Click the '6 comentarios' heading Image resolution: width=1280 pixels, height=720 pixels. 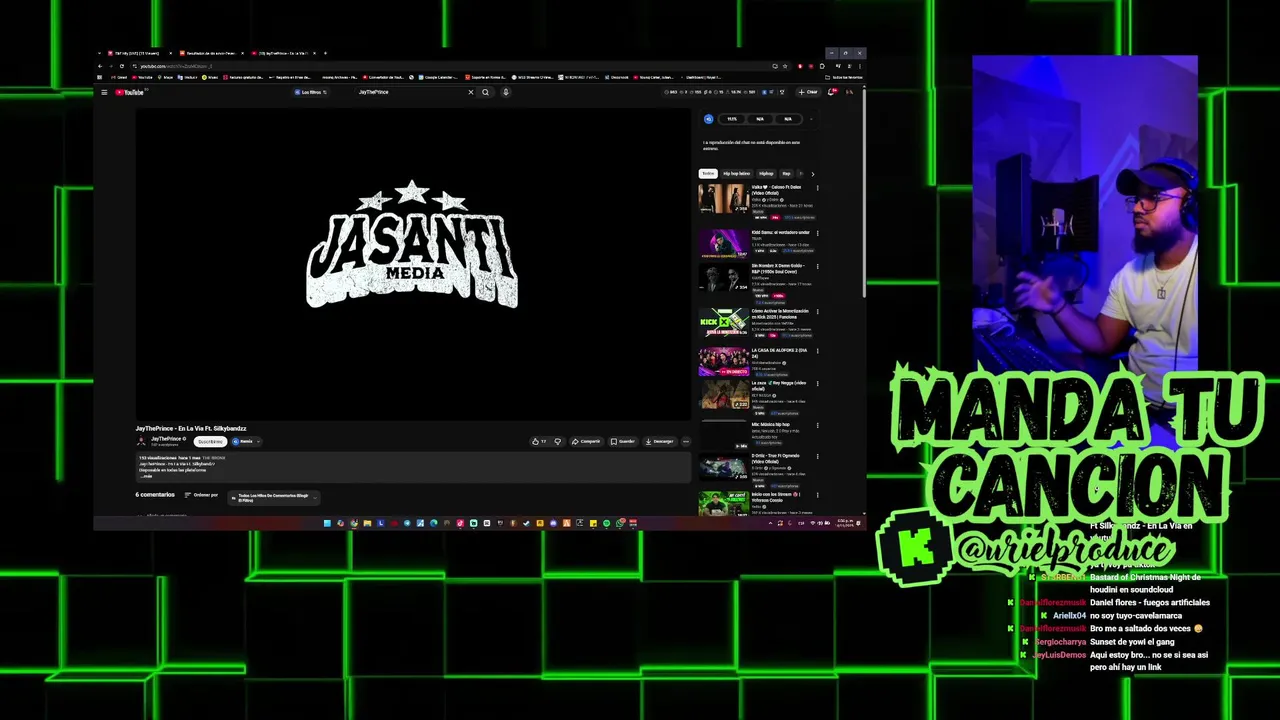155,494
